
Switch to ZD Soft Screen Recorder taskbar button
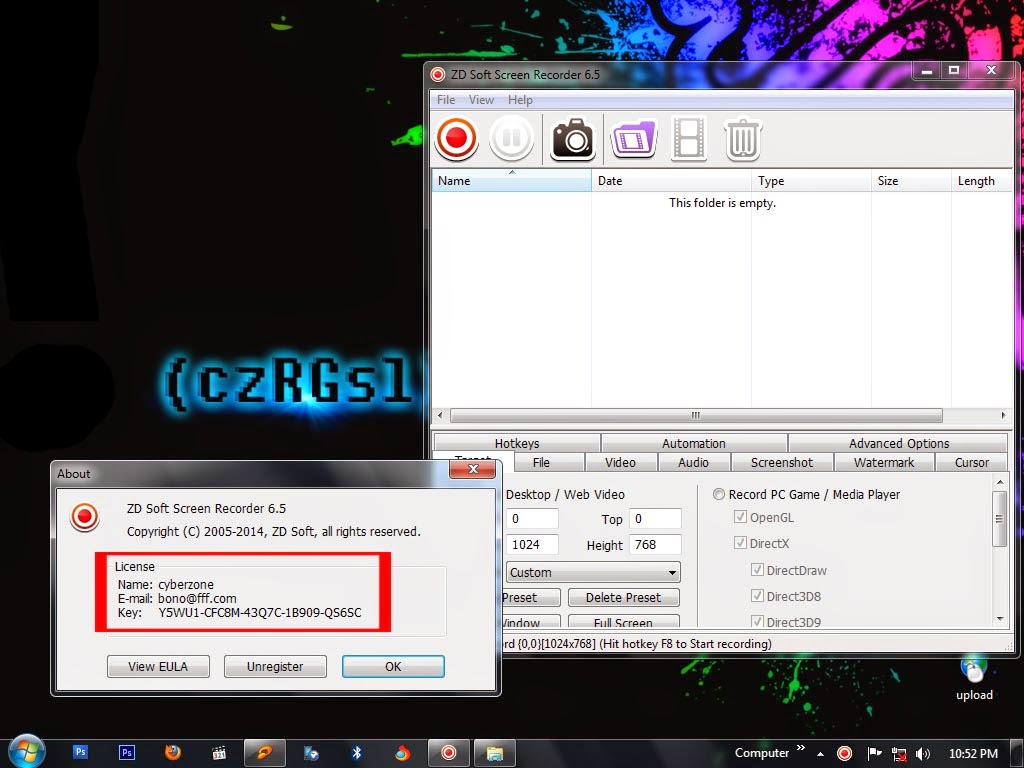[x=449, y=753]
